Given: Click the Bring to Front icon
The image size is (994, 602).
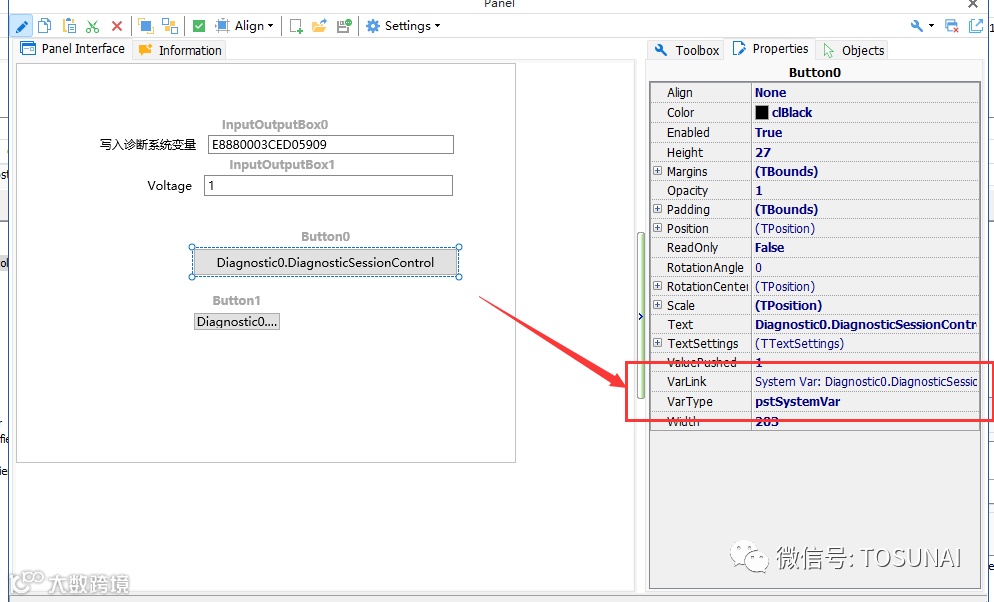Looking at the screenshot, I should tap(146, 26).
